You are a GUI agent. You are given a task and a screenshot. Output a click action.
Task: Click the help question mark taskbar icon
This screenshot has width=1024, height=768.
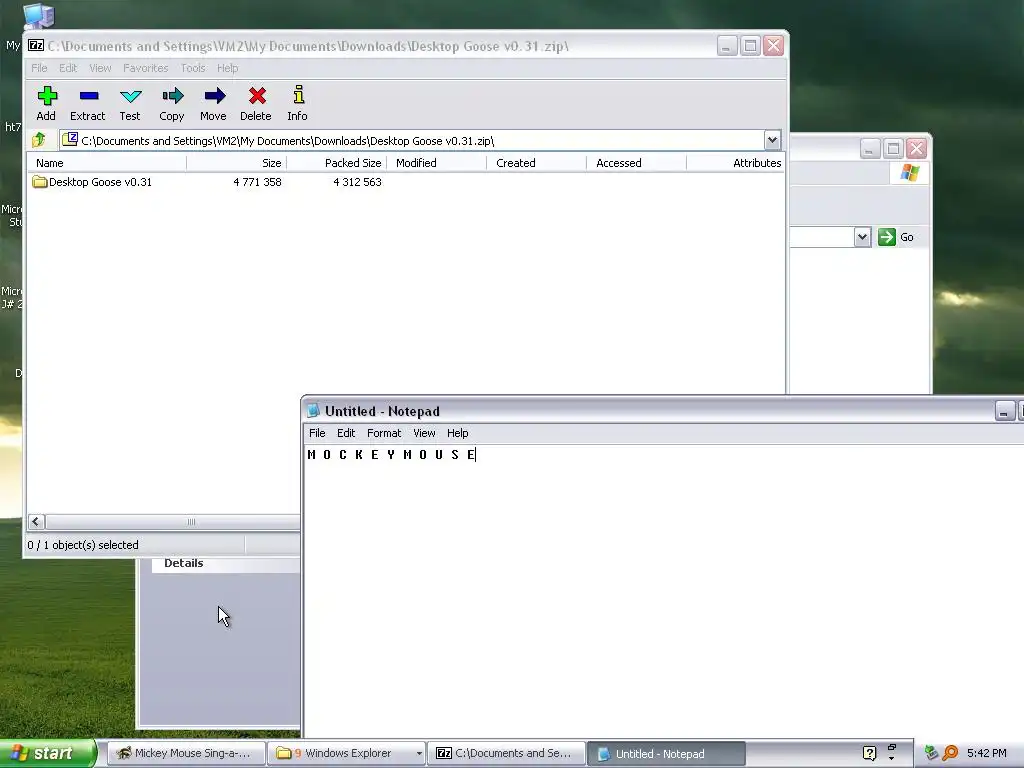(869, 754)
